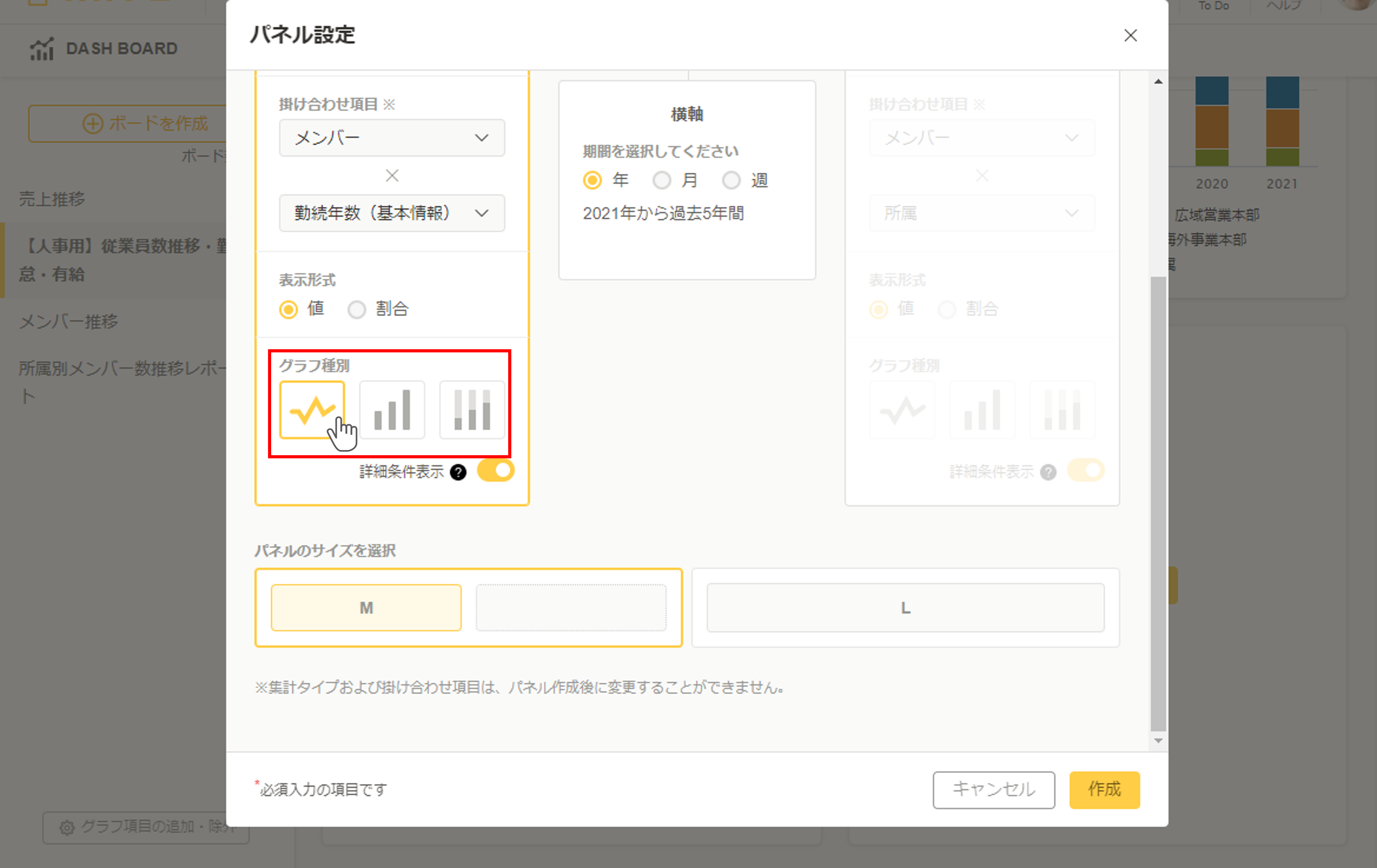Screen dimensions: 1377x868
Task: Open メンバー推移 board in sidebar
Action: coord(69,321)
